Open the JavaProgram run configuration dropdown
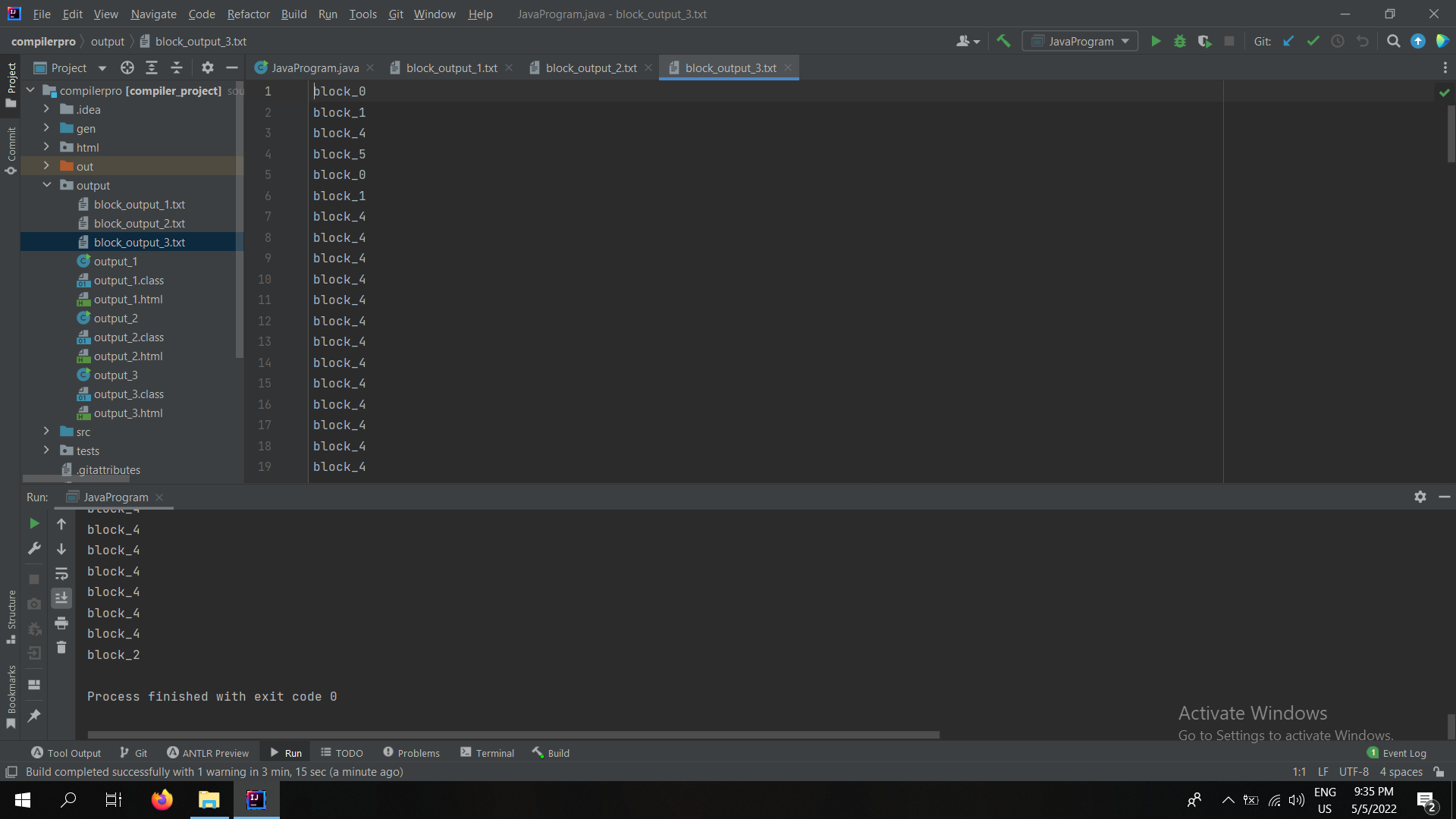Viewport: 1456px width, 819px height. click(x=1080, y=42)
